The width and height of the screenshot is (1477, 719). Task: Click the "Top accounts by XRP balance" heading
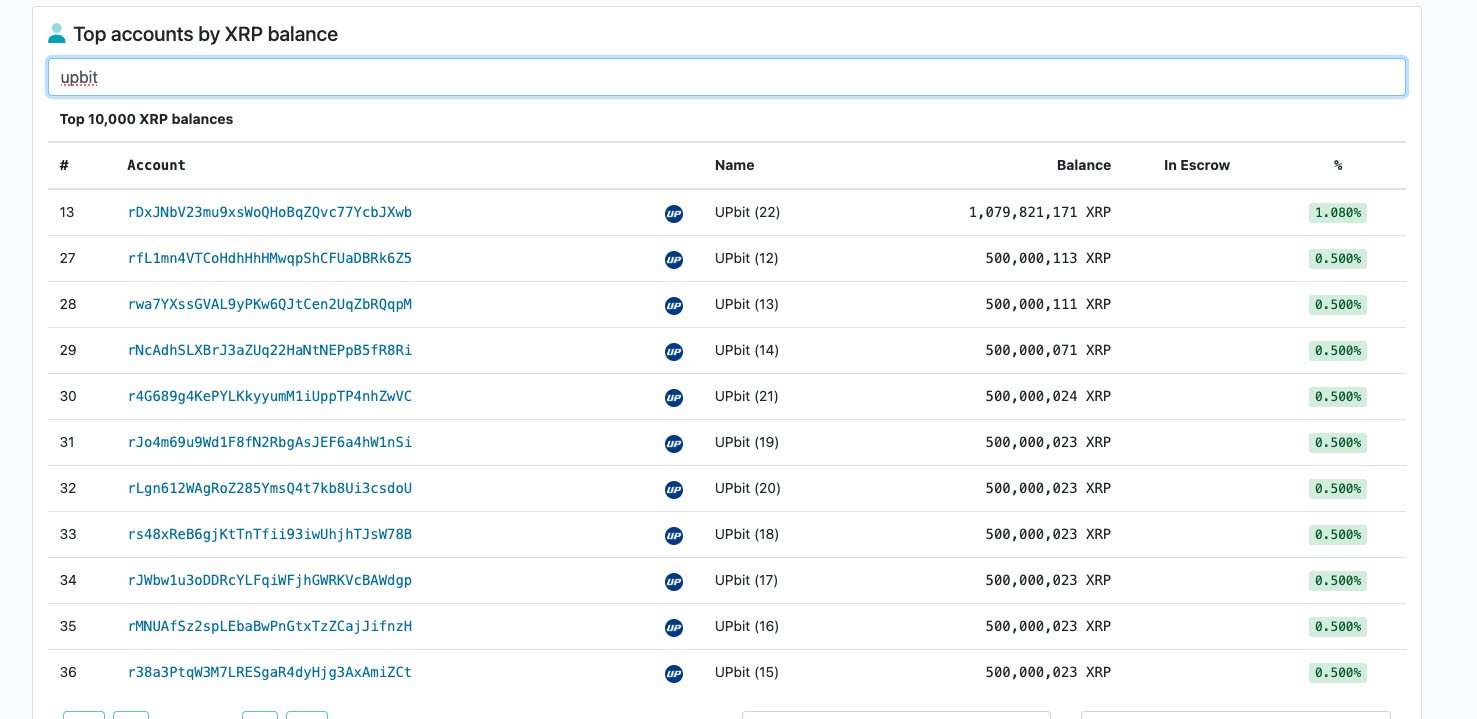tap(205, 34)
